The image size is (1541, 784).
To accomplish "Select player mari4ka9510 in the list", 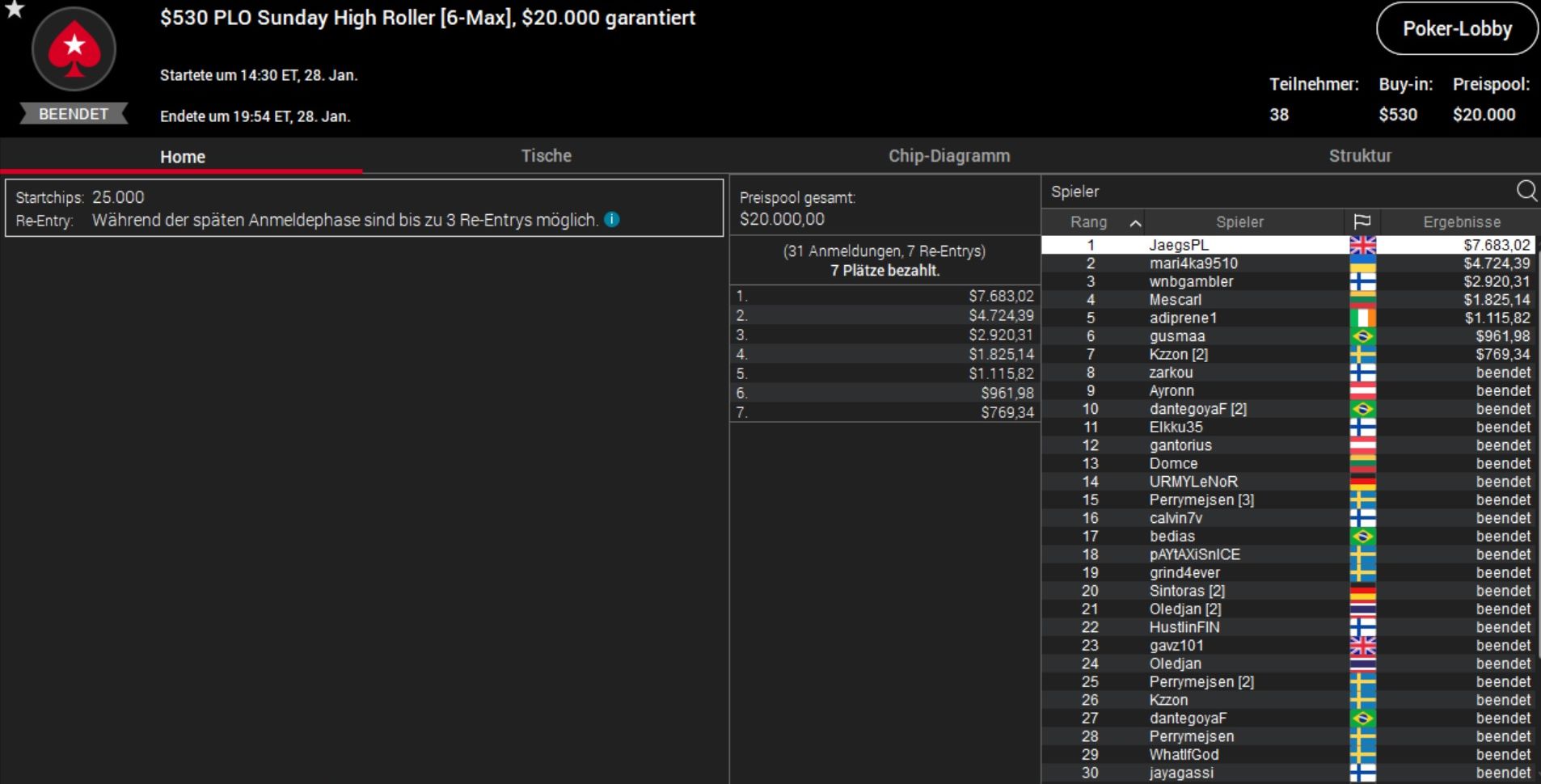I will [x=1193, y=263].
